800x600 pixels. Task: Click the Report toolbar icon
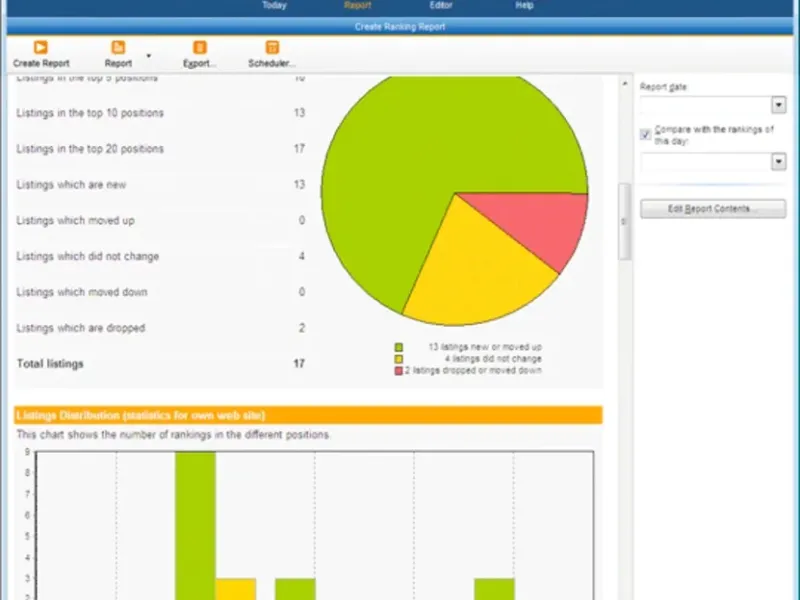tap(118, 47)
